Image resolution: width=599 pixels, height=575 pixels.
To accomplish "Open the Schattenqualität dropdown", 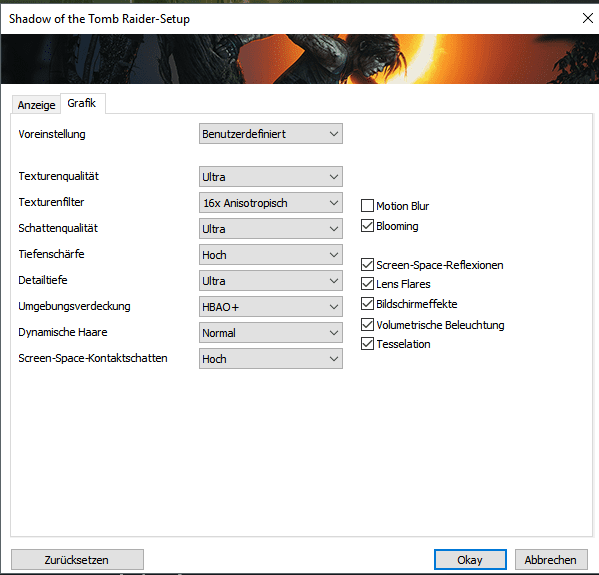I will tap(270, 228).
